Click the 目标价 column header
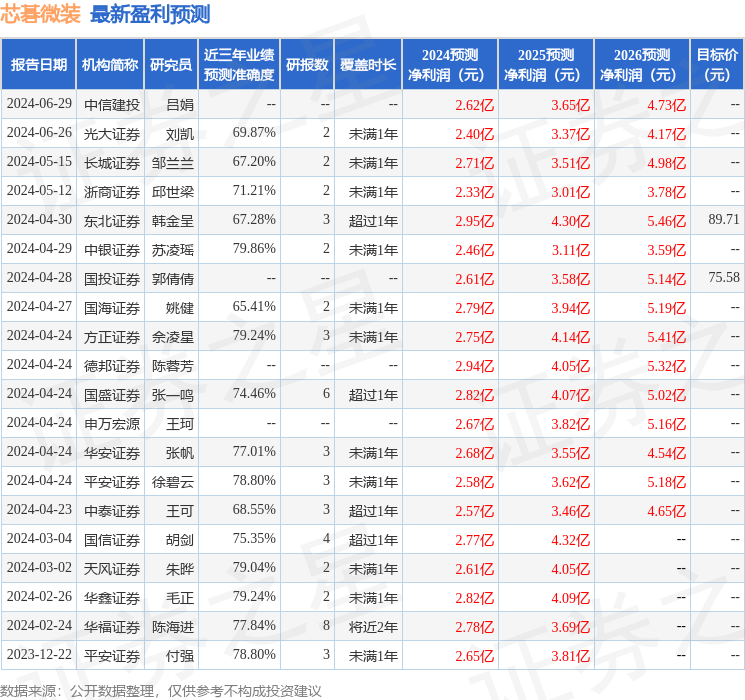 pos(717,65)
